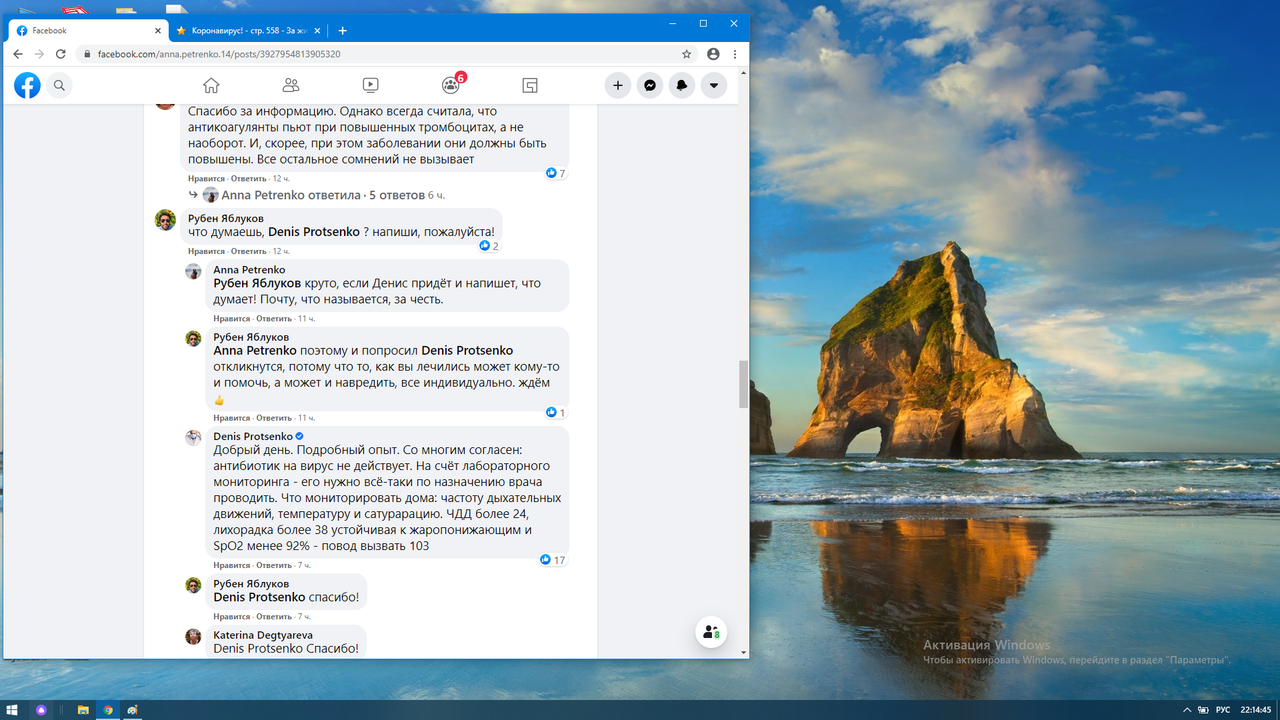Expand the Facebook account dropdown arrow
1280x720 pixels.
point(714,85)
